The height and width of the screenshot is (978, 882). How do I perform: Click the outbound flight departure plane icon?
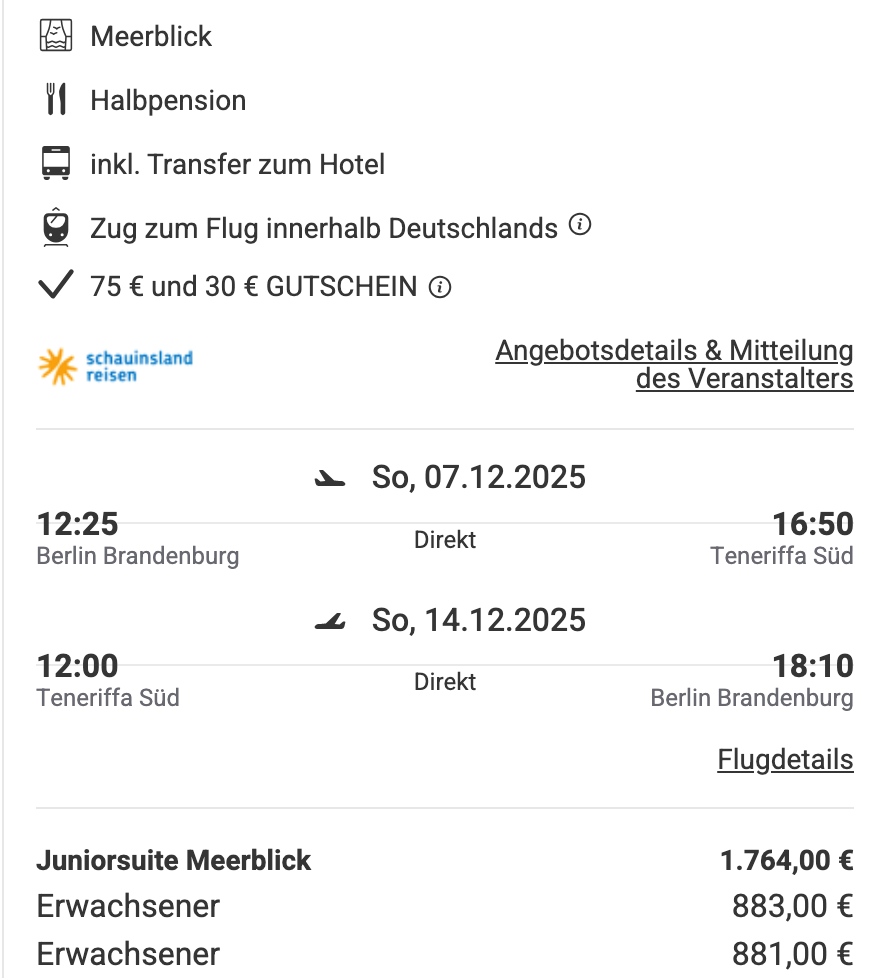click(329, 480)
